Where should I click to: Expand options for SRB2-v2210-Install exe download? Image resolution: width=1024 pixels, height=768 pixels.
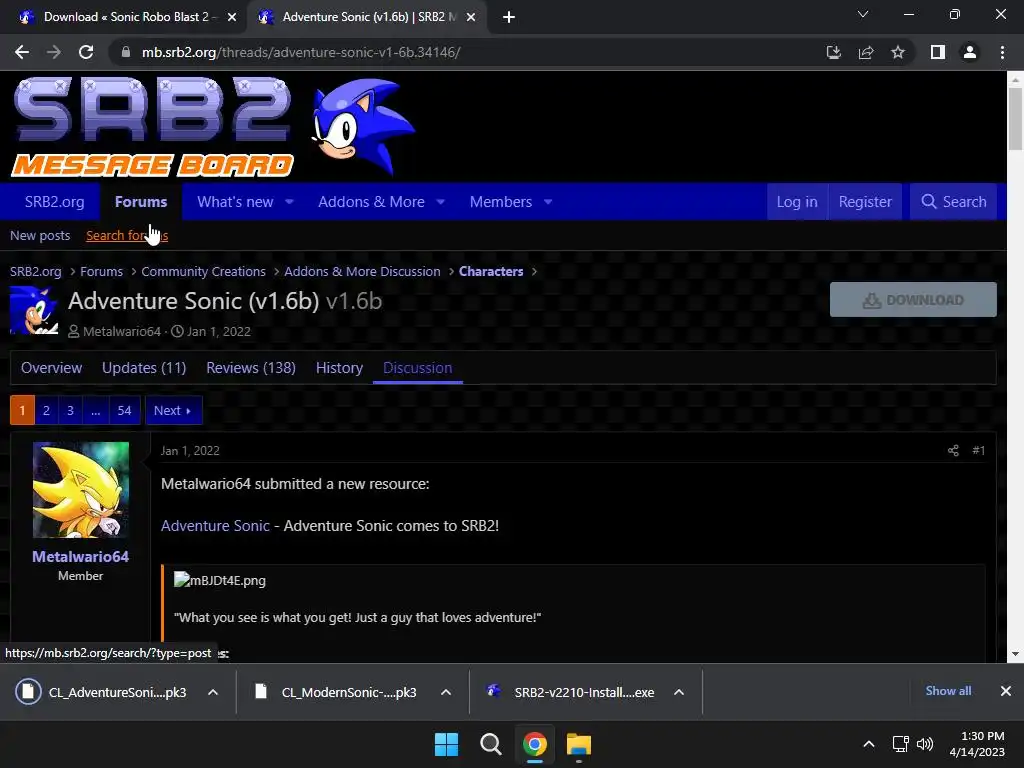(x=679, y=692)
